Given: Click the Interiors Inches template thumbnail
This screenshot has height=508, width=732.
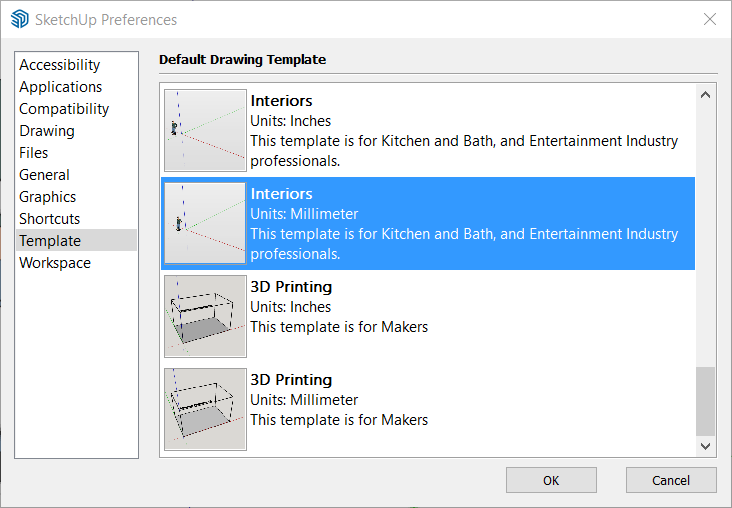Looking at the screenshot, I should click(x=205, y=130).
